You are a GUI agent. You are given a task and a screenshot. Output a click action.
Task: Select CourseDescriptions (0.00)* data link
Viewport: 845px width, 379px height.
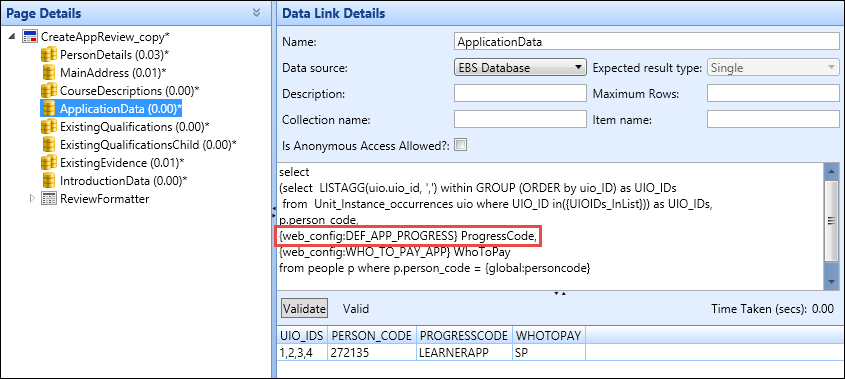(x=130, y=90)
